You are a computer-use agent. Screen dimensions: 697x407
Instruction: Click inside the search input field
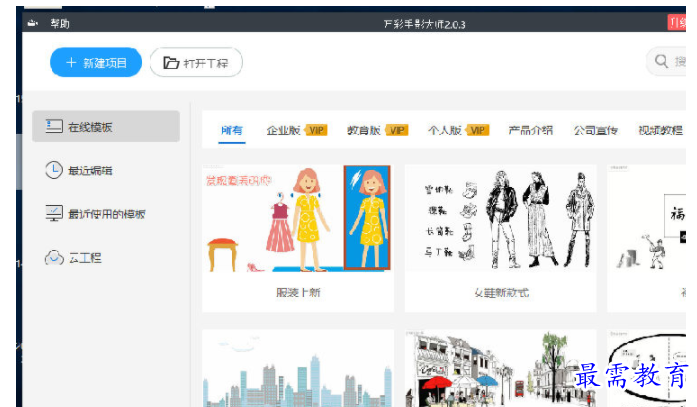[x=680, y=62]
